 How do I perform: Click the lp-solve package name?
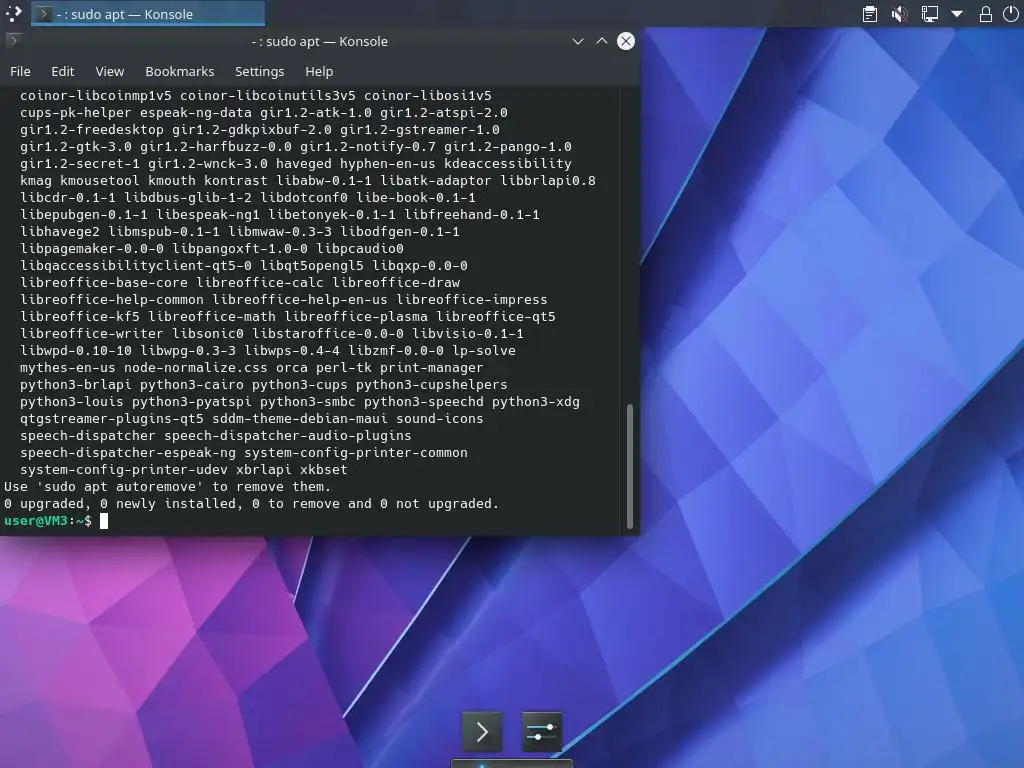click(484, 351)
